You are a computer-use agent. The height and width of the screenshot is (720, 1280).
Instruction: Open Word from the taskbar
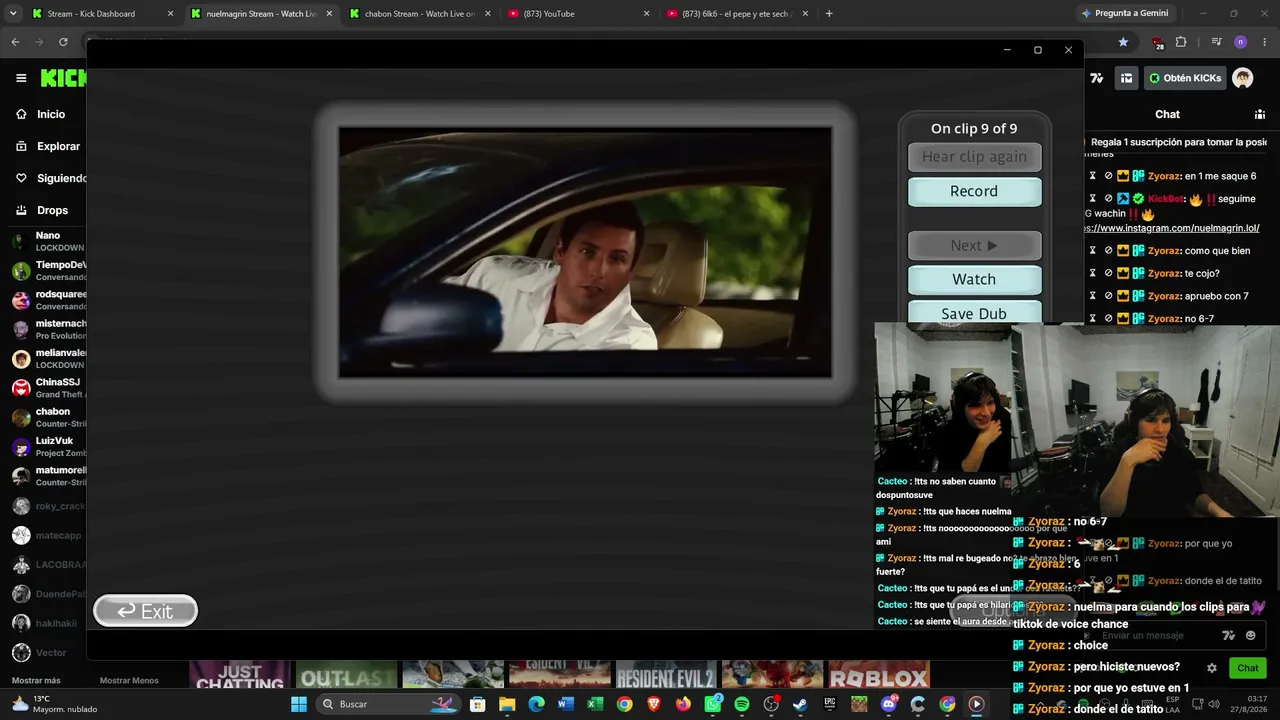pyautogui.click(x=566, y=704)
